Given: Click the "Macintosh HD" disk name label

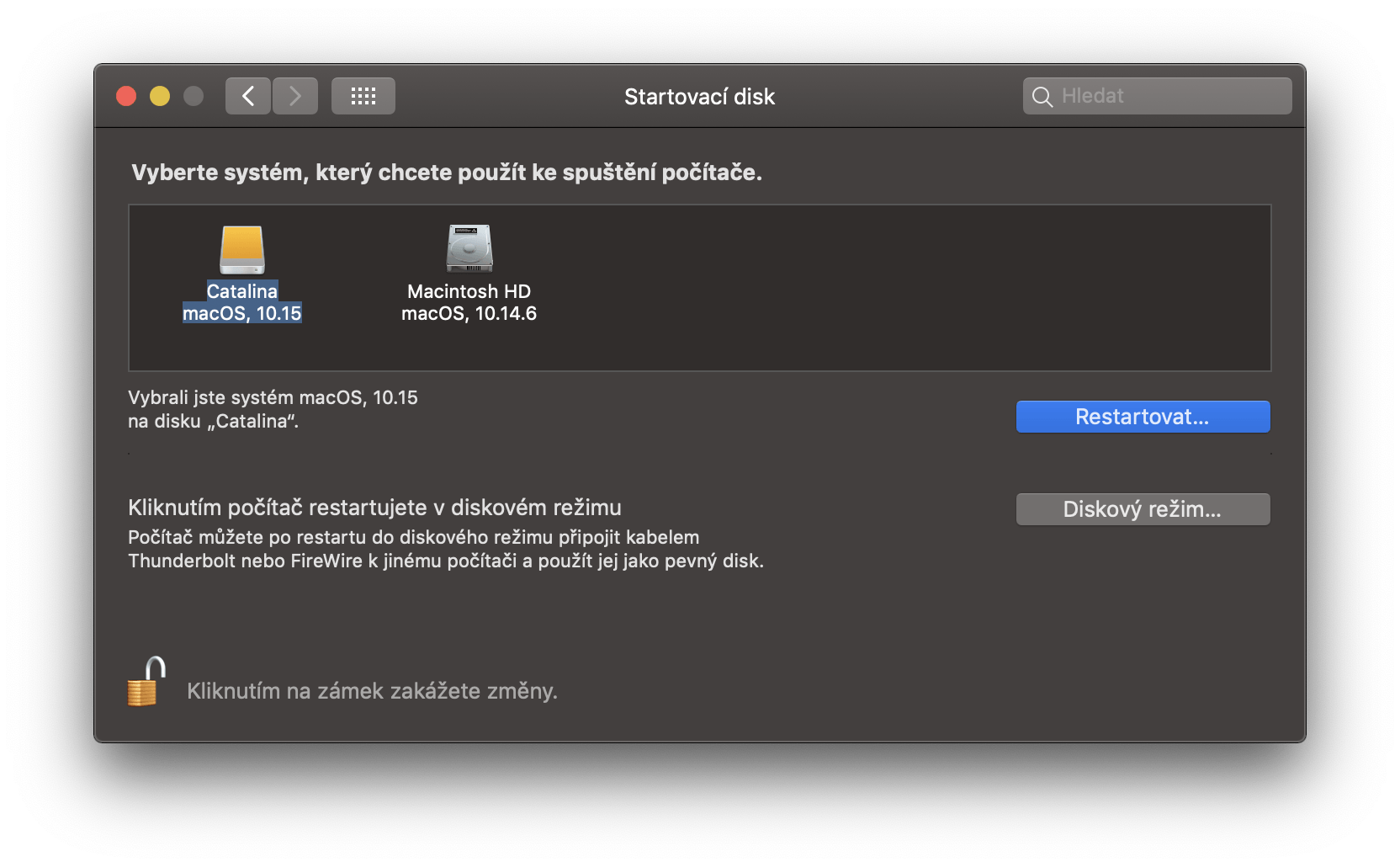Looking at the screenshot, I should pyautogui.click(x=469, y=291).
